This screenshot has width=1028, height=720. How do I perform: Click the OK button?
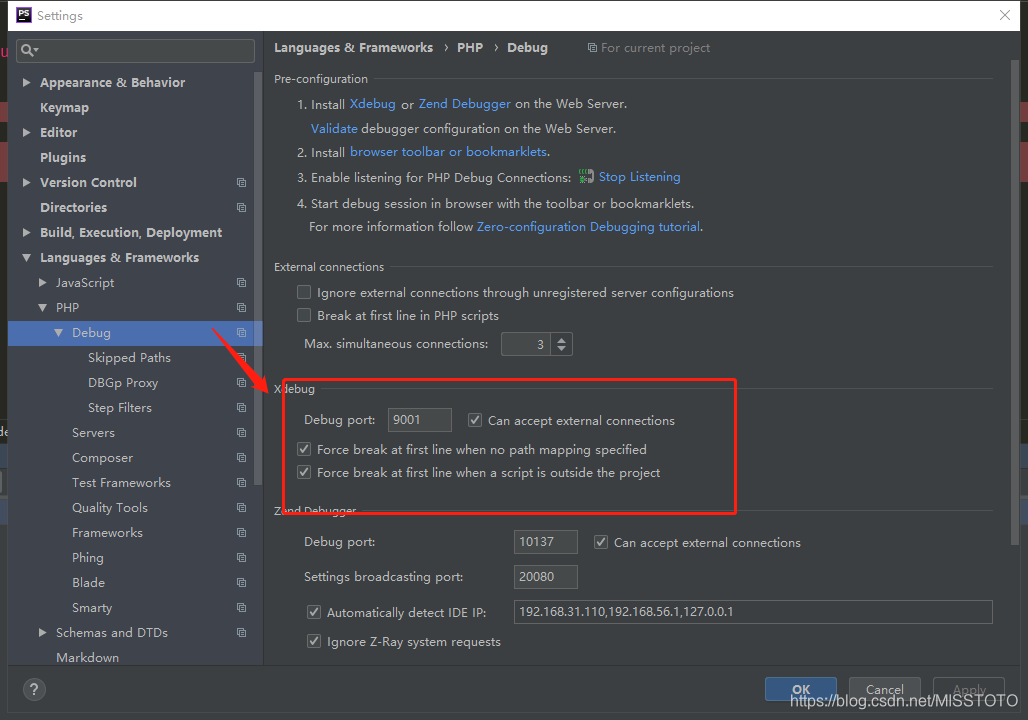801,689
